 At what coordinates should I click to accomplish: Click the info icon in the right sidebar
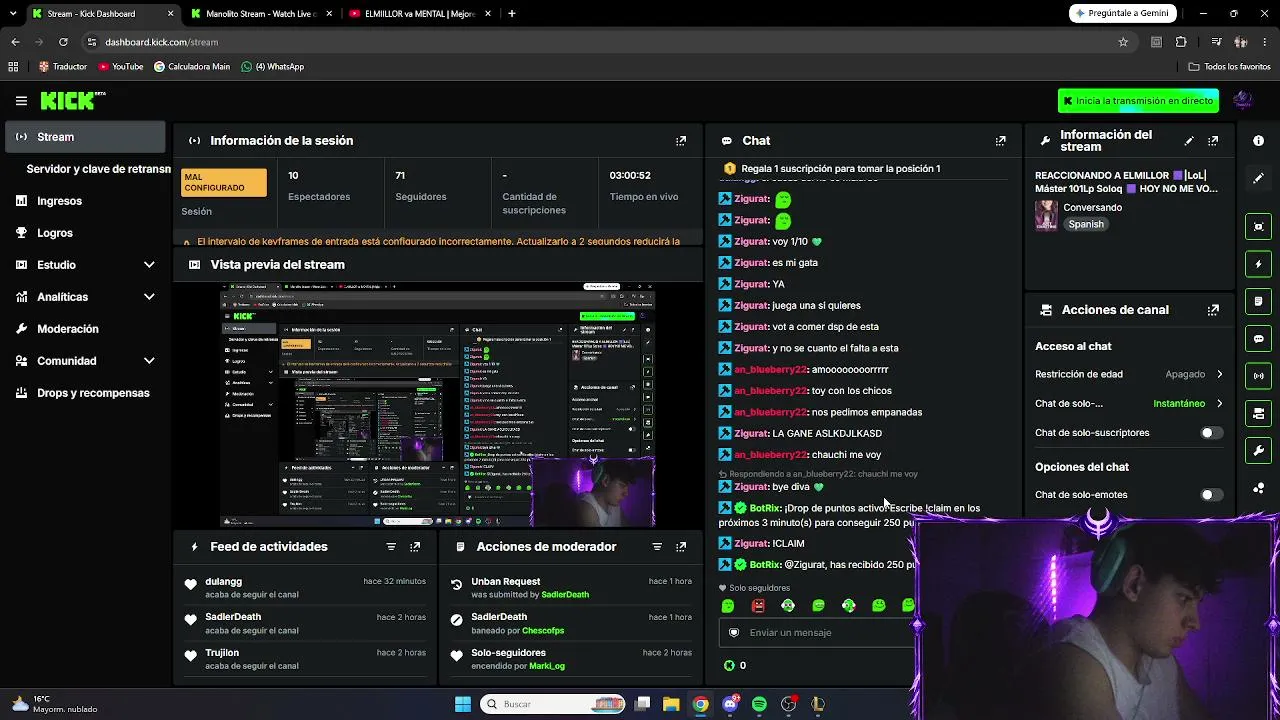pos(1259,141)
